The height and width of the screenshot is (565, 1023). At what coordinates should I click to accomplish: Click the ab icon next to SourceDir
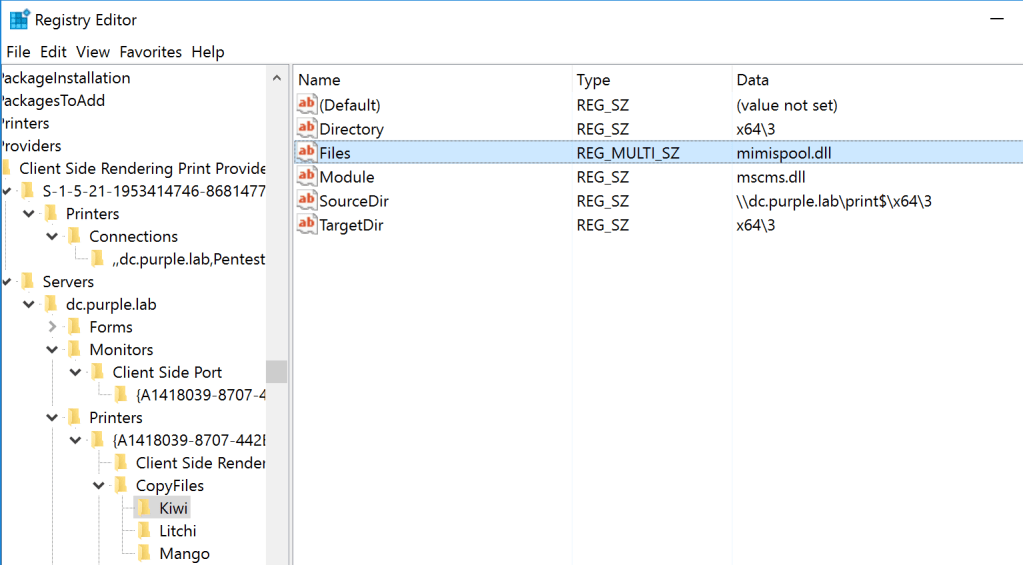307,201
